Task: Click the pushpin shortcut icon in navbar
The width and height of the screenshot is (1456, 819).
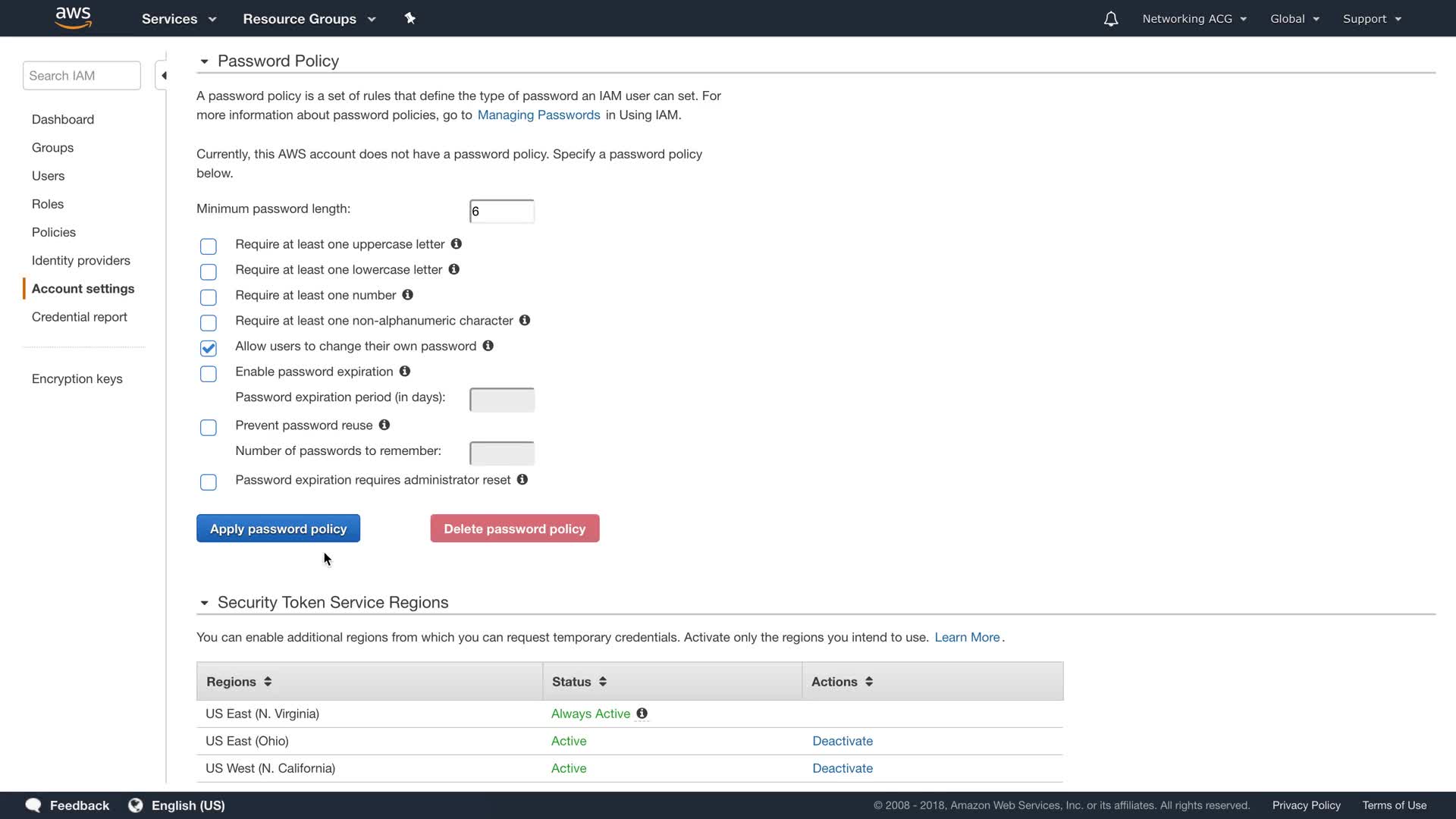Action: 410,18
